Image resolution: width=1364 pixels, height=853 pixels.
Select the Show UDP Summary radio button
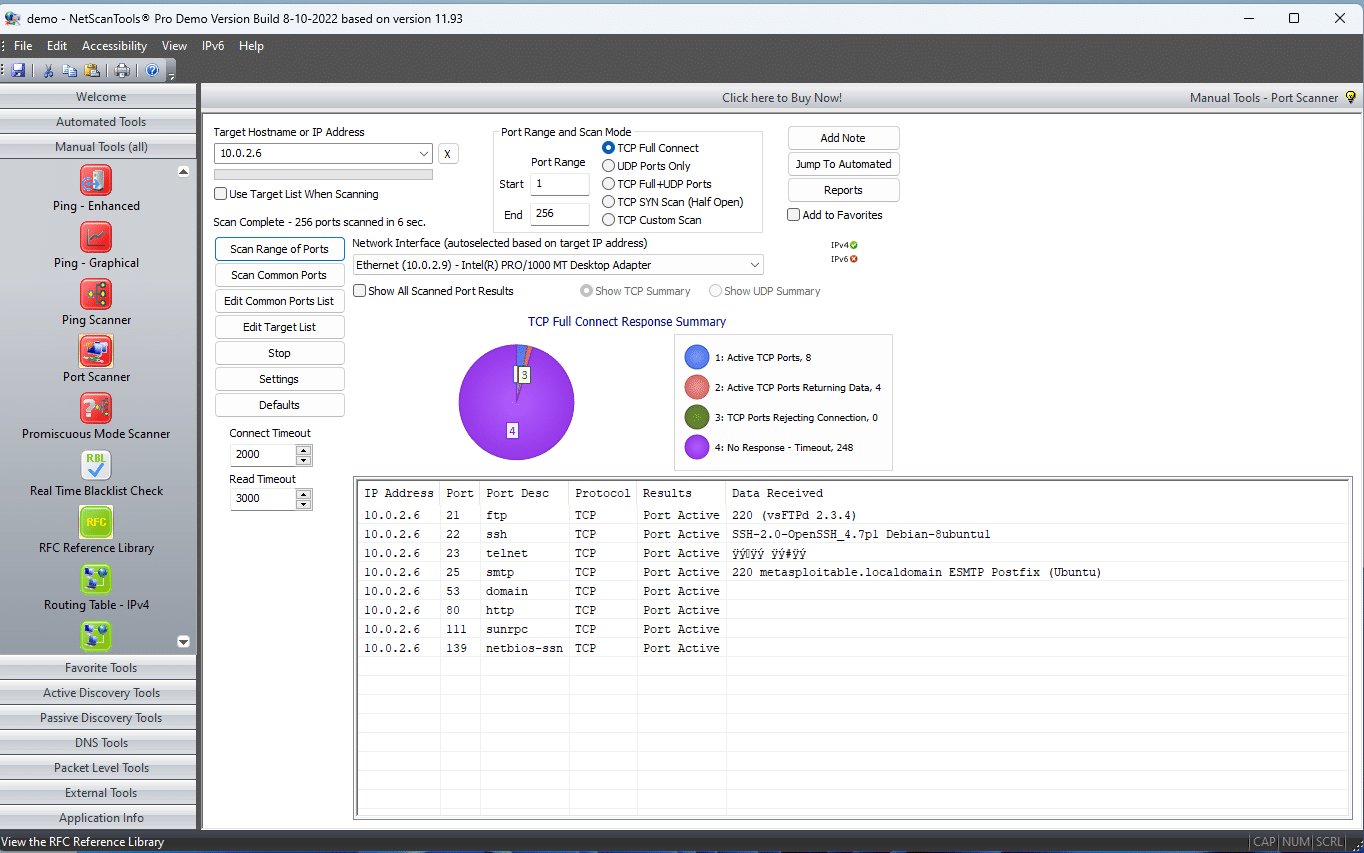point(715,291)
